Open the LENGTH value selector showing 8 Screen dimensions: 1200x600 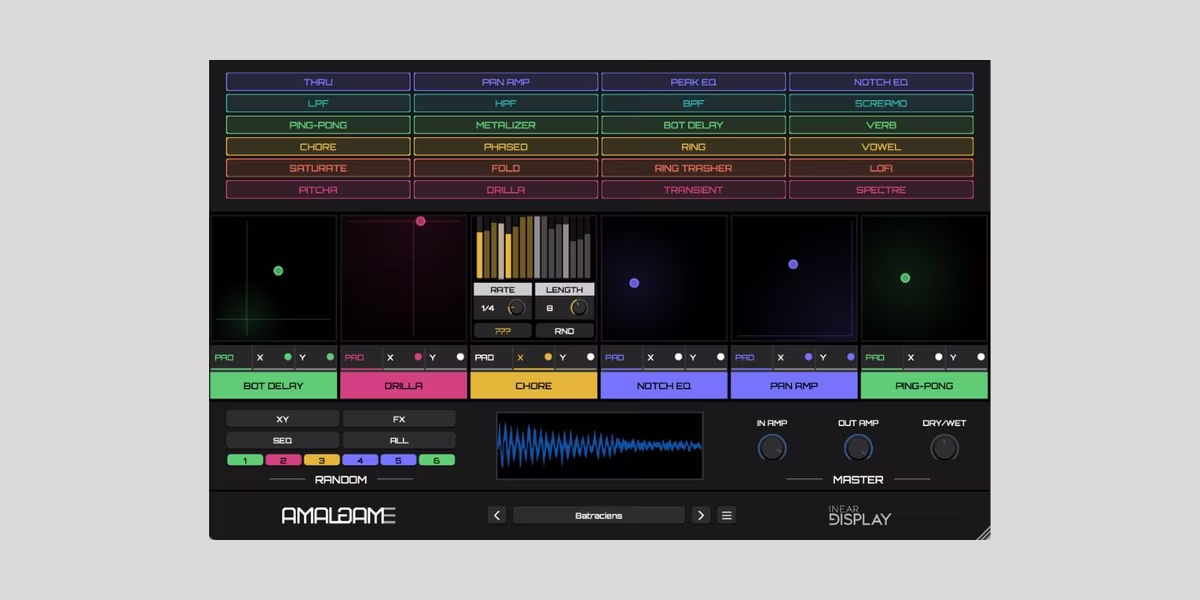[551, 307]
